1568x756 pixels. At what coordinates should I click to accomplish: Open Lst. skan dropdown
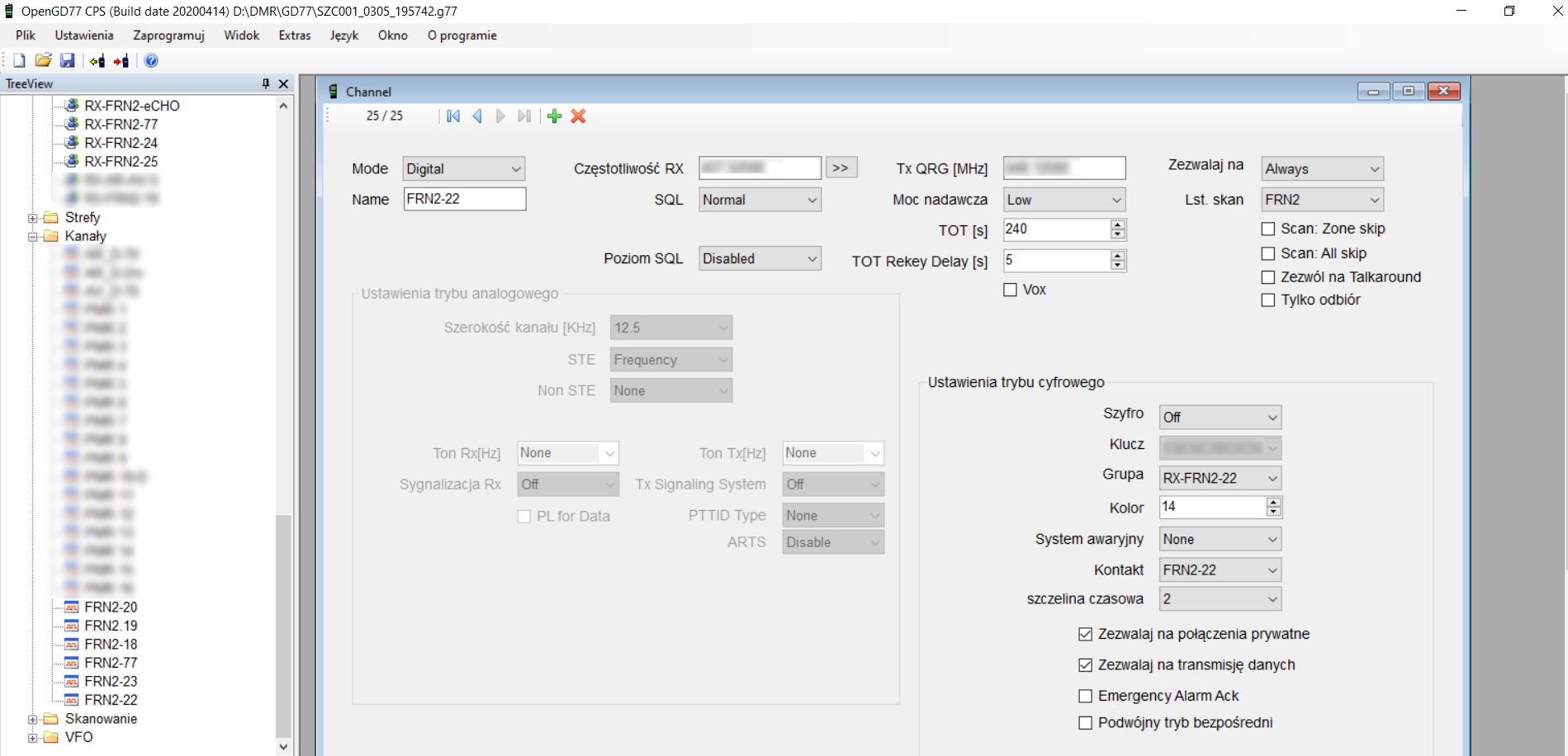pos(1323,200)
